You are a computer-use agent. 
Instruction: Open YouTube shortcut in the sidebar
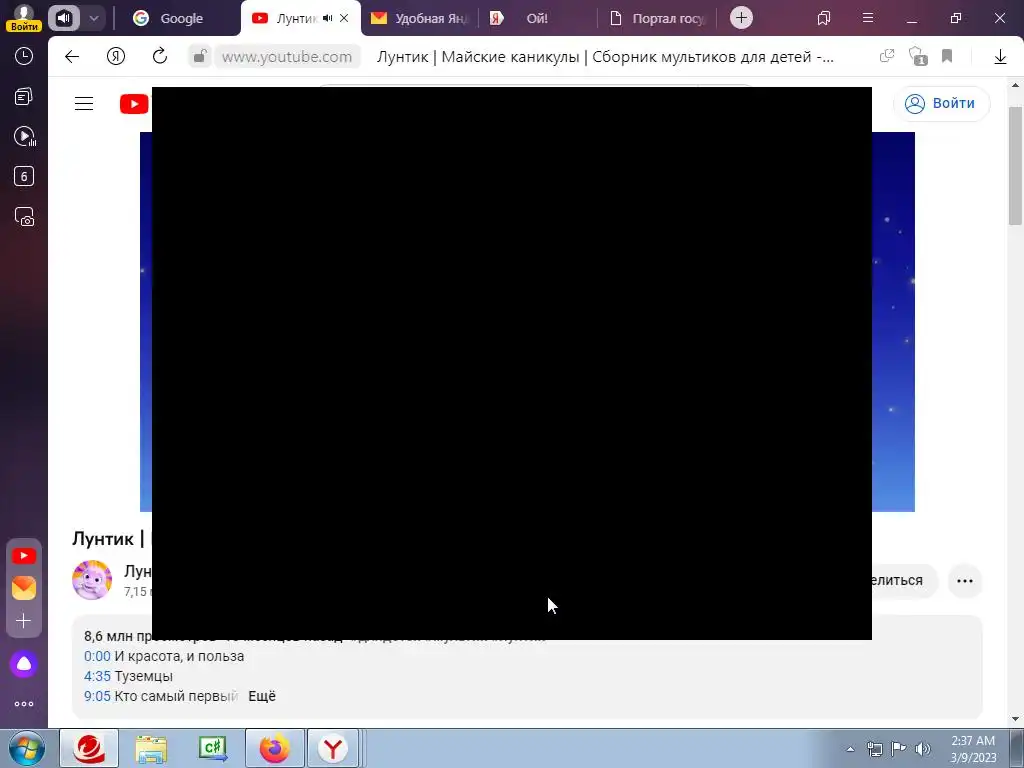click(24, 556)
